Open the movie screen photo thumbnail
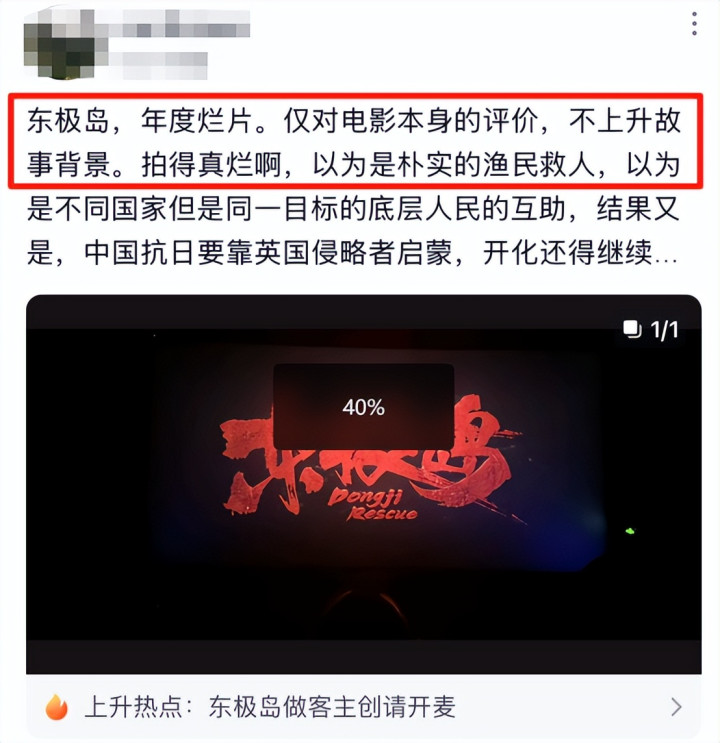720x743 pixels. click(x=364, y=484)
